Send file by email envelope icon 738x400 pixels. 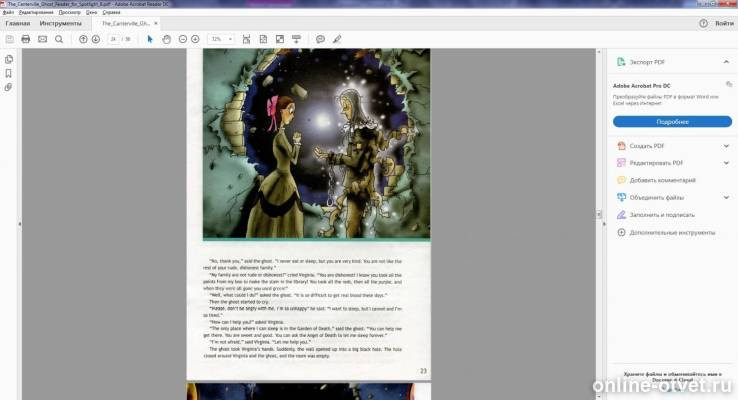pos(42,39)
